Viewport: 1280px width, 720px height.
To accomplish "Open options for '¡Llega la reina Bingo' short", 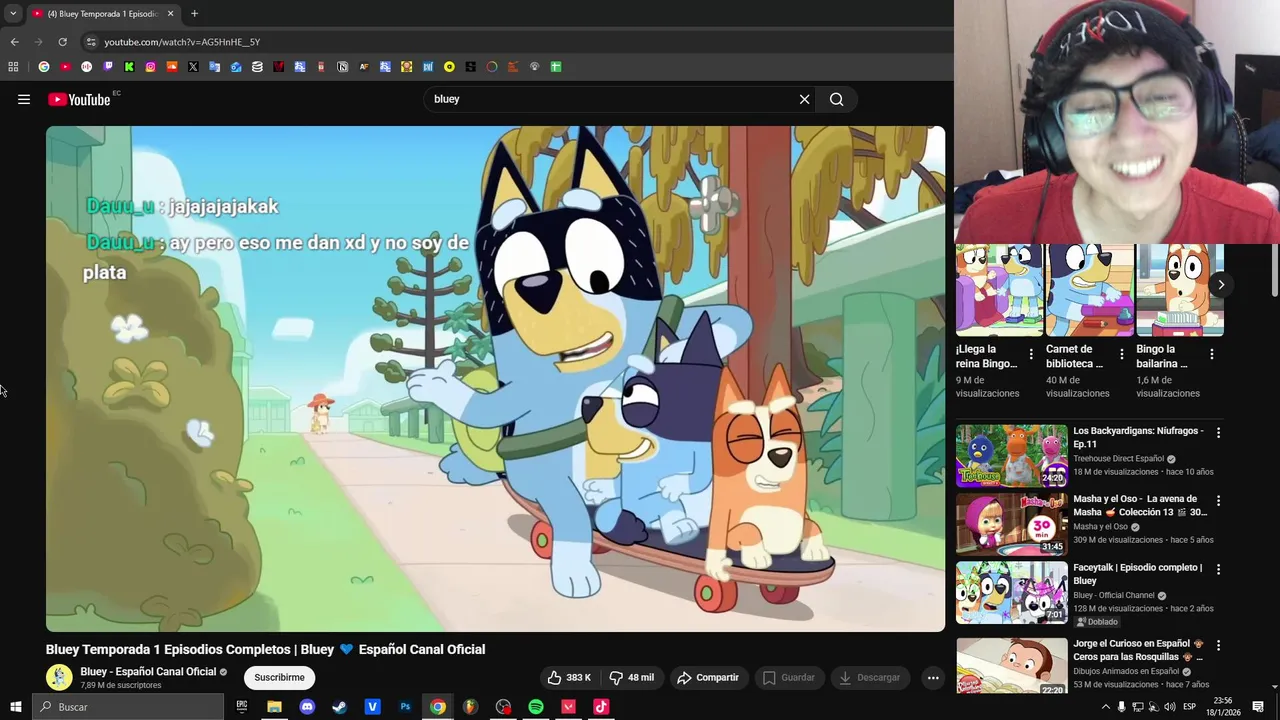I will (x=1031, y=354).
